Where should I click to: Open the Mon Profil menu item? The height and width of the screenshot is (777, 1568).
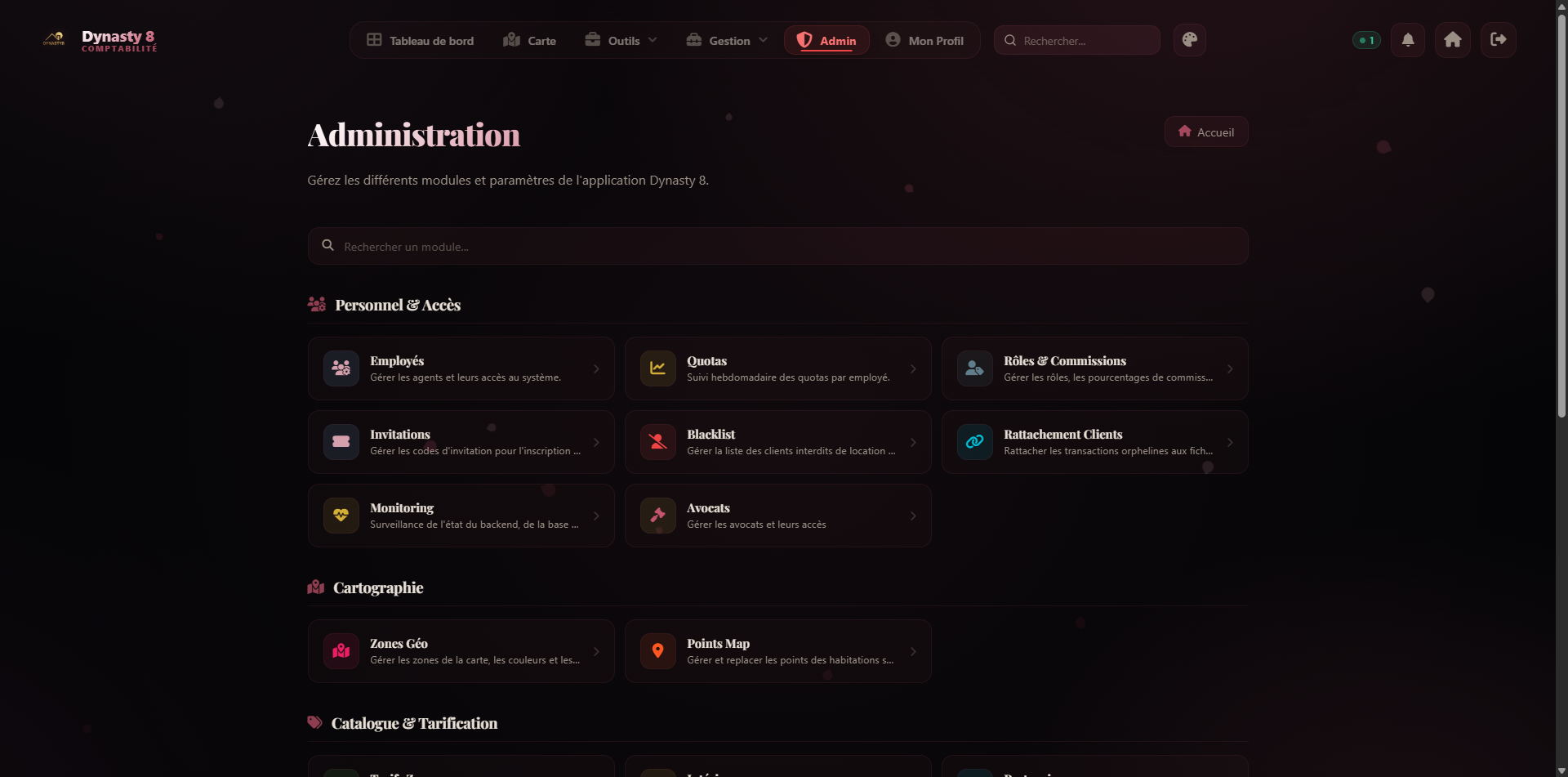[x=924, y=41]
